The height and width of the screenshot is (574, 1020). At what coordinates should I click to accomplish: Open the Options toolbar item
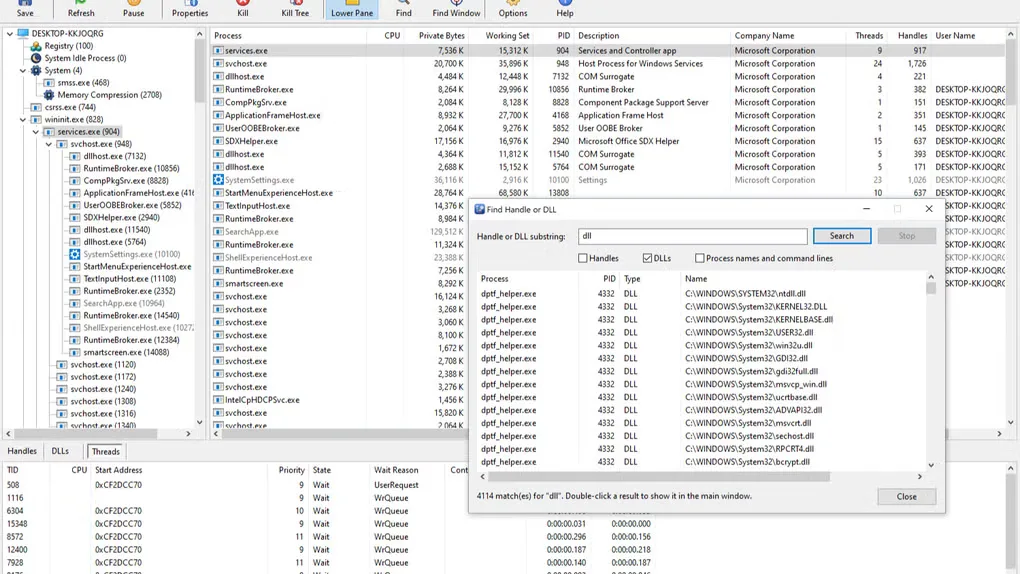(x=513, y=8)
